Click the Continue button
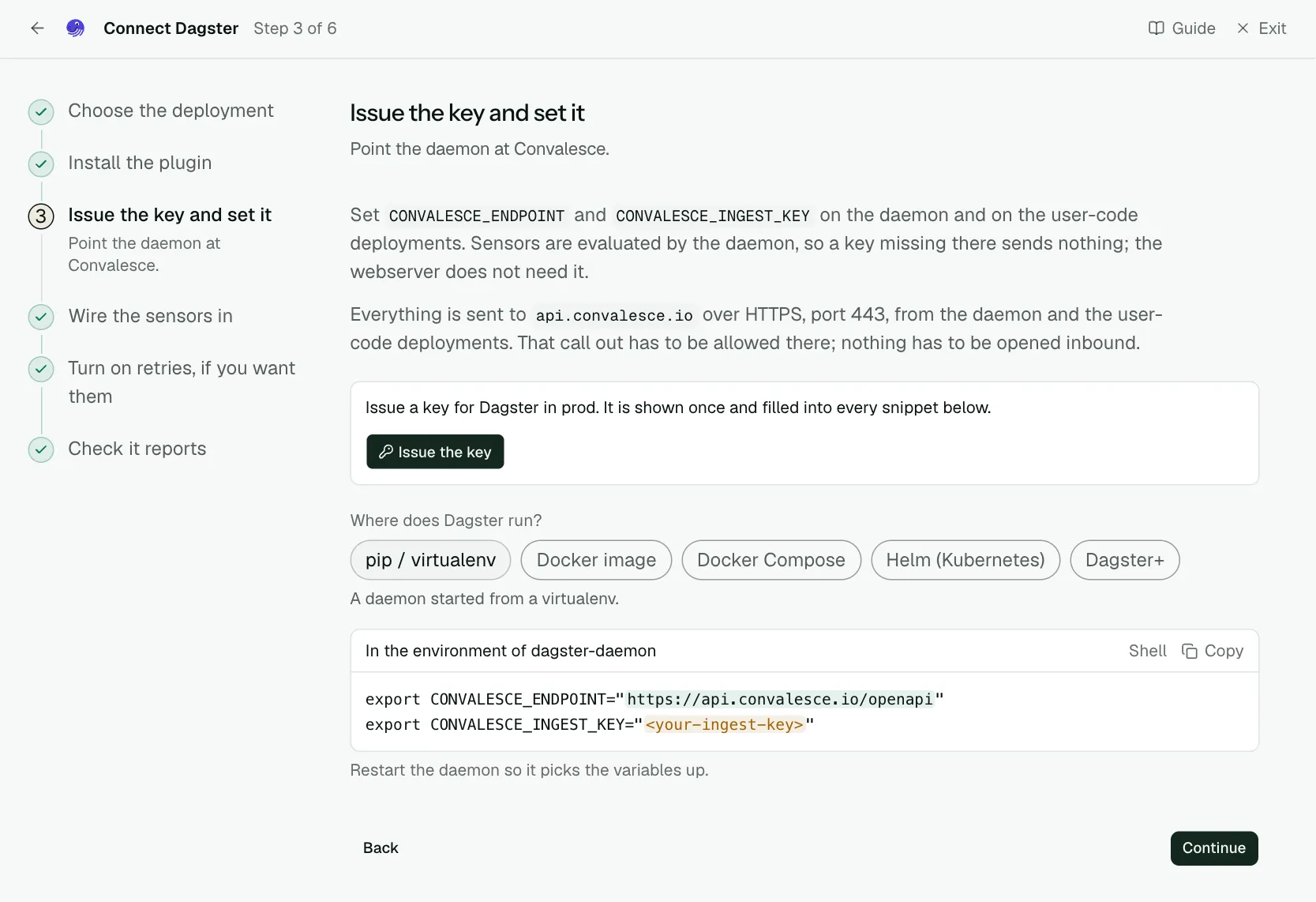 point(1214,848)
